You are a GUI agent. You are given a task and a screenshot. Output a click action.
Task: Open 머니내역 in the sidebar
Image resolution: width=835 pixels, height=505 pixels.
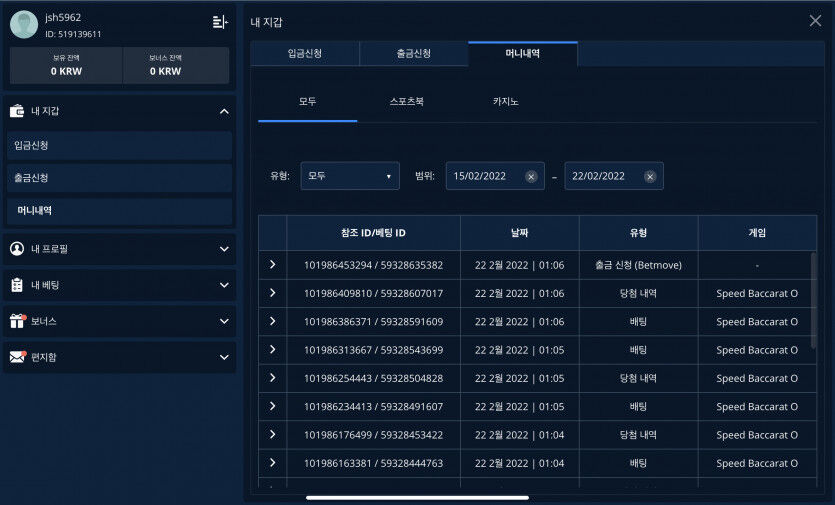point(119,210)
